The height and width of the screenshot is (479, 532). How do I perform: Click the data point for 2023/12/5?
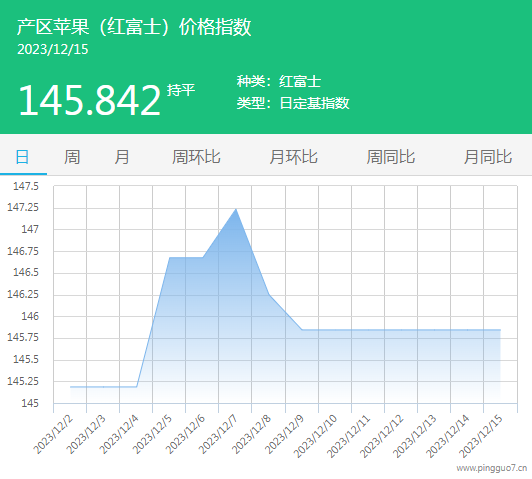(x=169, y=257)
